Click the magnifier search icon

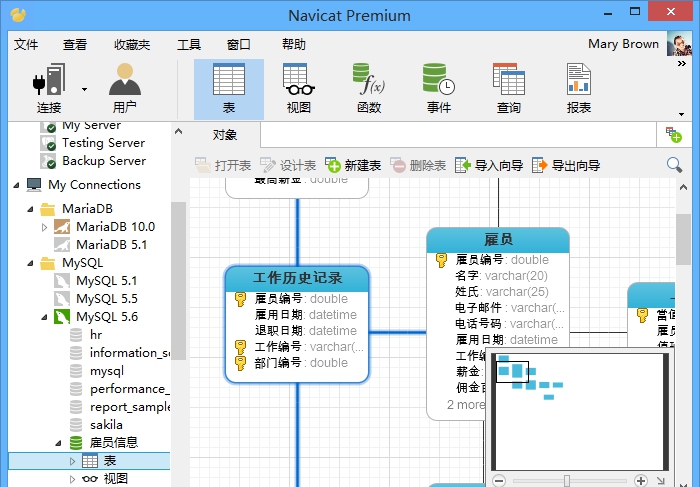674,165
